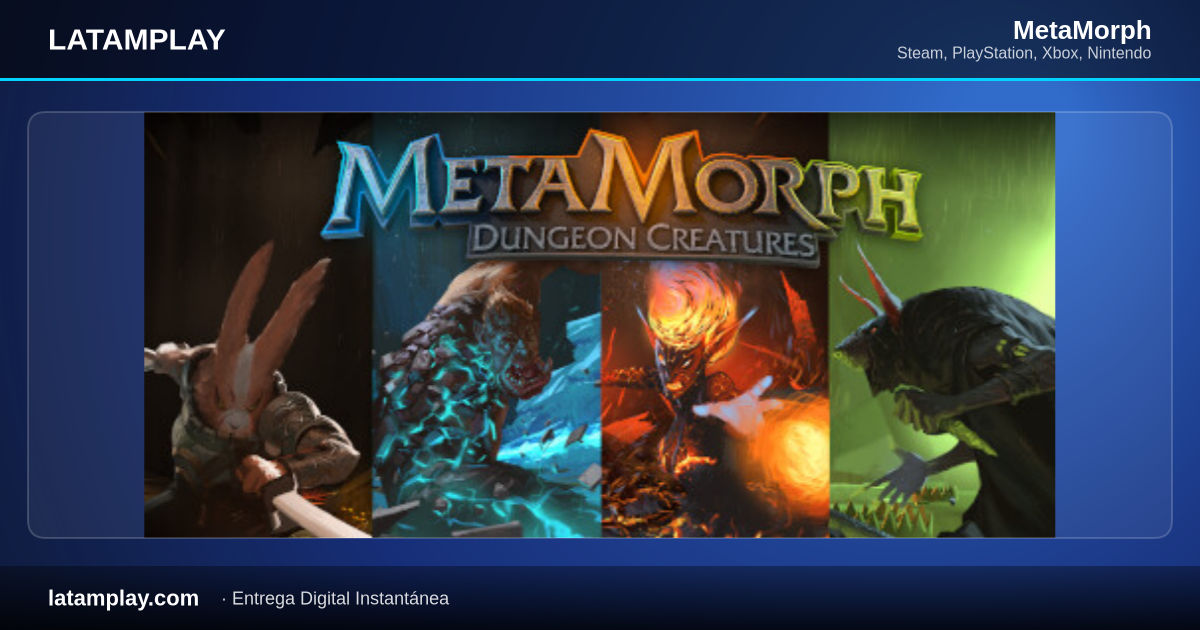This screenshot has height=630, width=1200.
Task: Click the 'Dungeon Creatures' subtitle on banner
Action: [x=642, y=240]
